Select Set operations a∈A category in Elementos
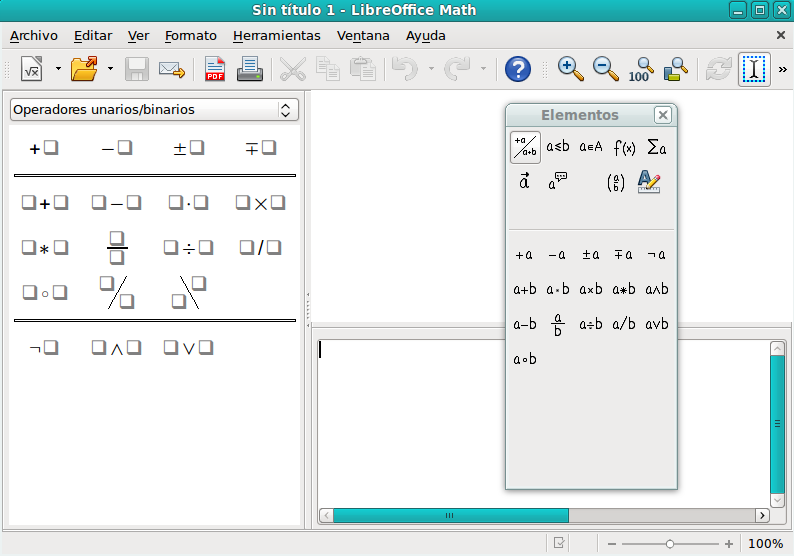Viewport: 794px width, 556px height. tap(590, 147)
